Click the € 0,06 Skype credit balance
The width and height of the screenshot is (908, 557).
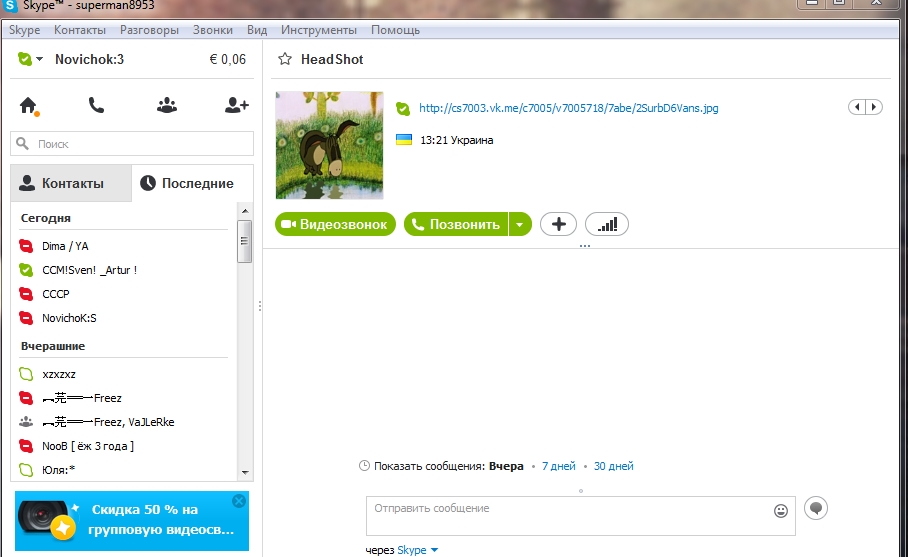(x=228, y=59)
